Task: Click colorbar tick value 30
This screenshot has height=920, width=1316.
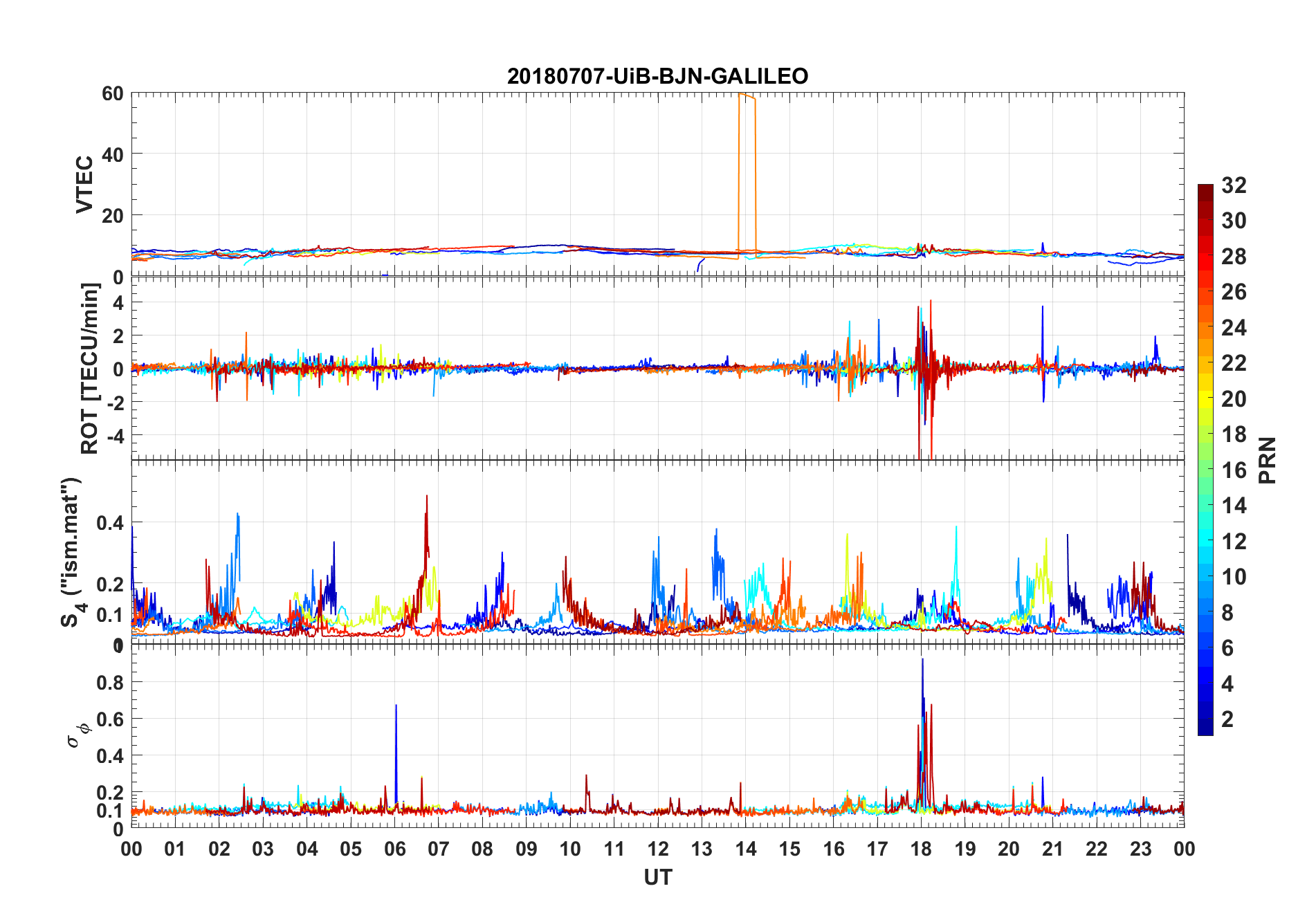Action: click(x=1234, y=221)
